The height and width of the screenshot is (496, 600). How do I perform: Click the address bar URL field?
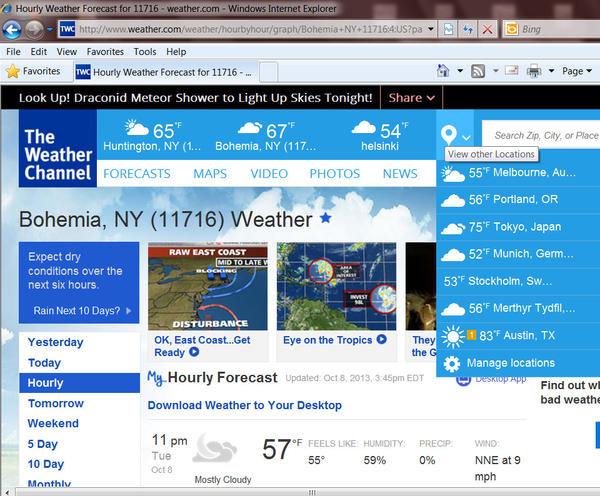coord(251,29)
